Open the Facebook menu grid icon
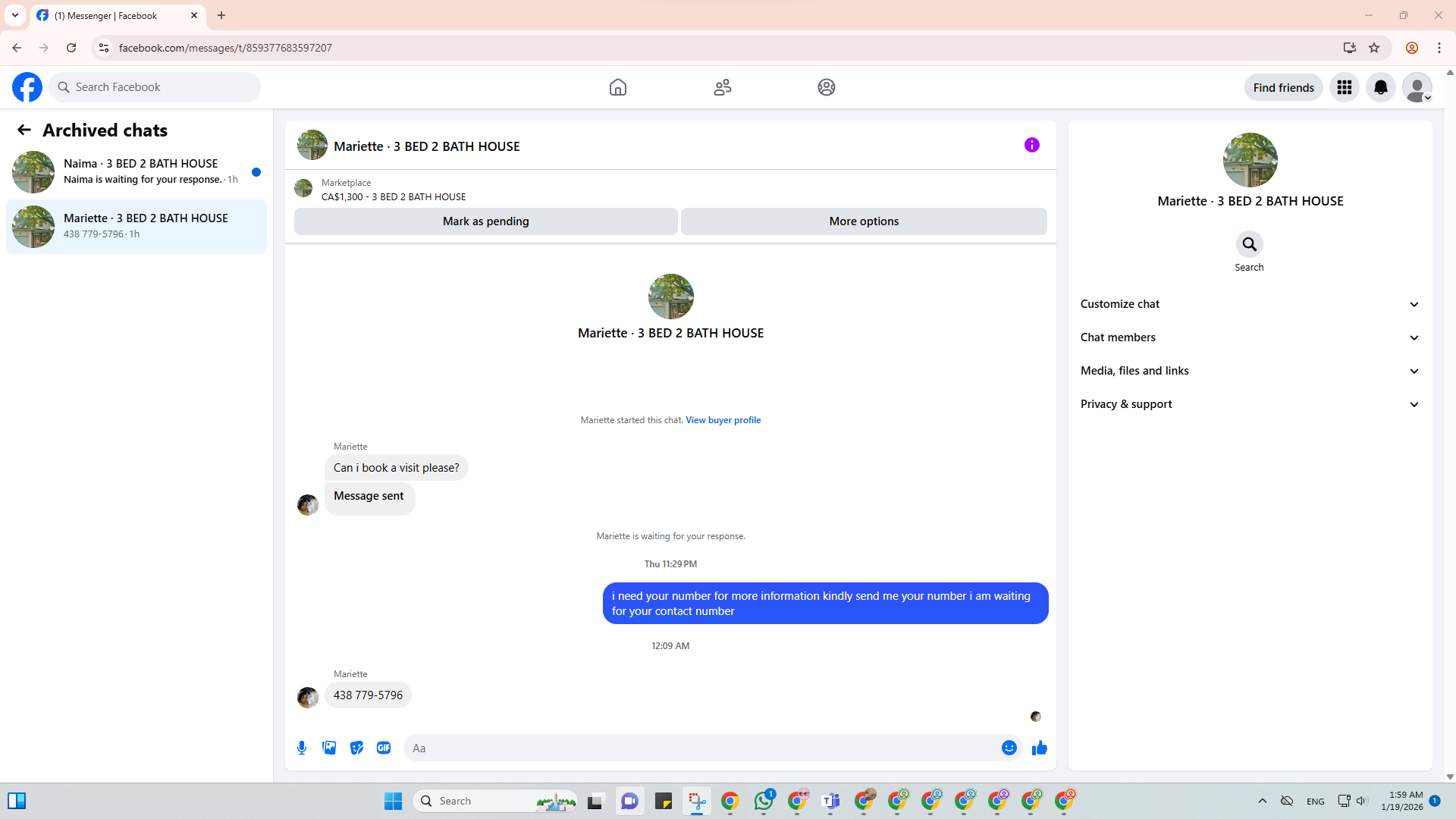The height and width of the screenshot is (819, 1456). tap(1345, 87)
